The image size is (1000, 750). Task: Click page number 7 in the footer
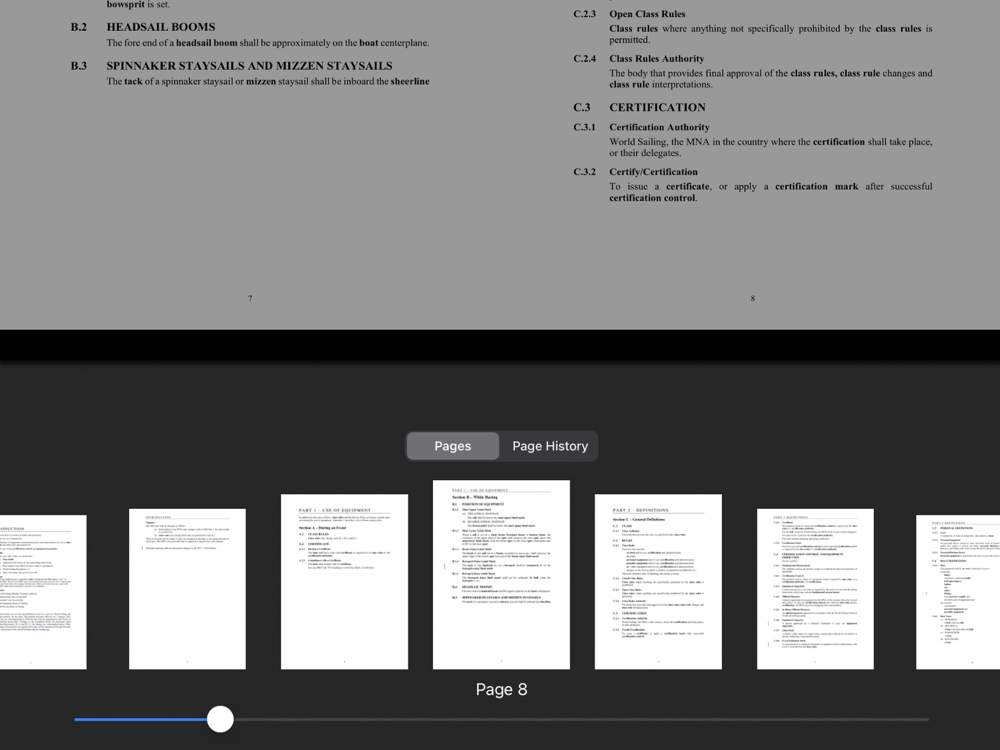[250, 298]
